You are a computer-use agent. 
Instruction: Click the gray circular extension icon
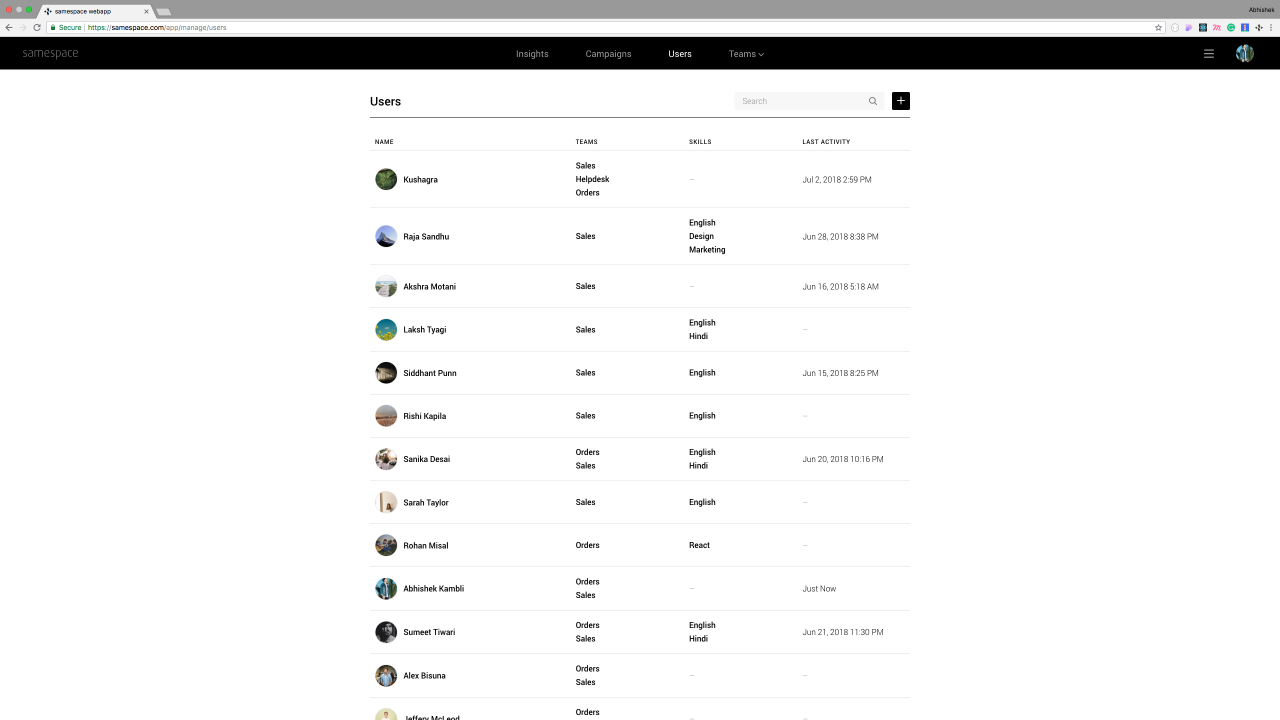(x=1175, y=28)
